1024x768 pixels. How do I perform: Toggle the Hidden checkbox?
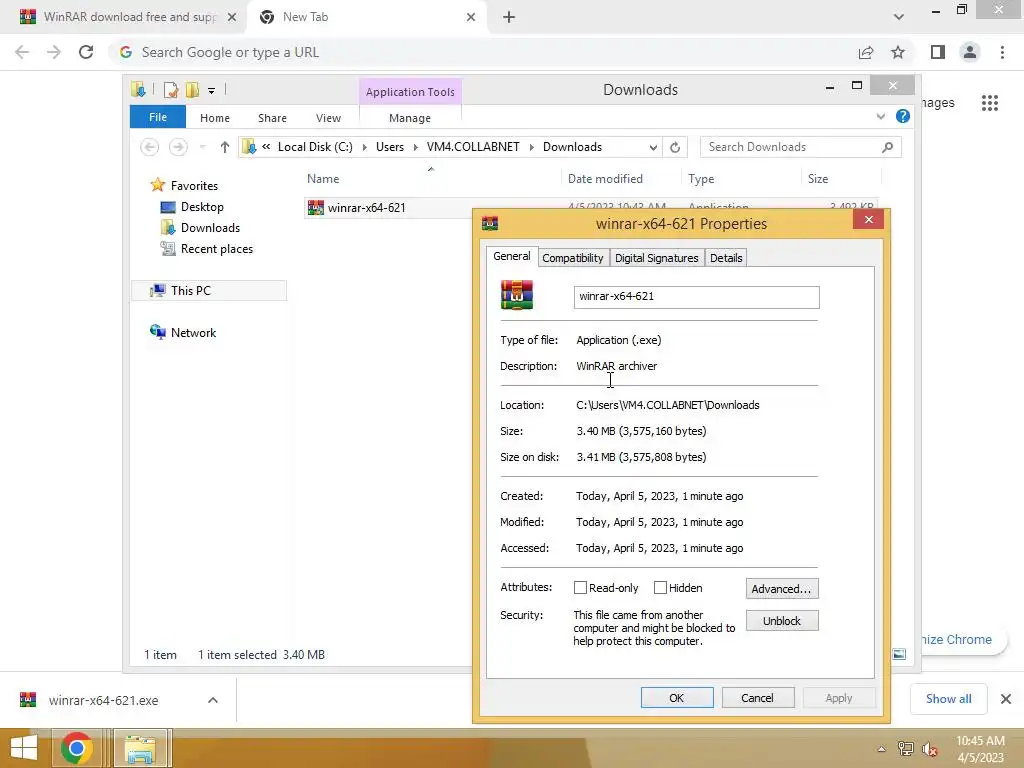coord(660,588)
